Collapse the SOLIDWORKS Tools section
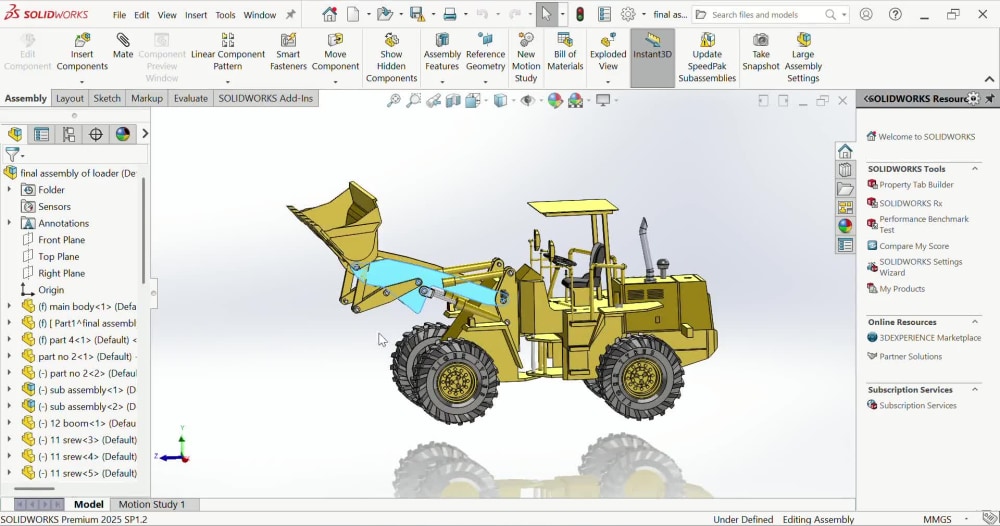 (974, 168)
